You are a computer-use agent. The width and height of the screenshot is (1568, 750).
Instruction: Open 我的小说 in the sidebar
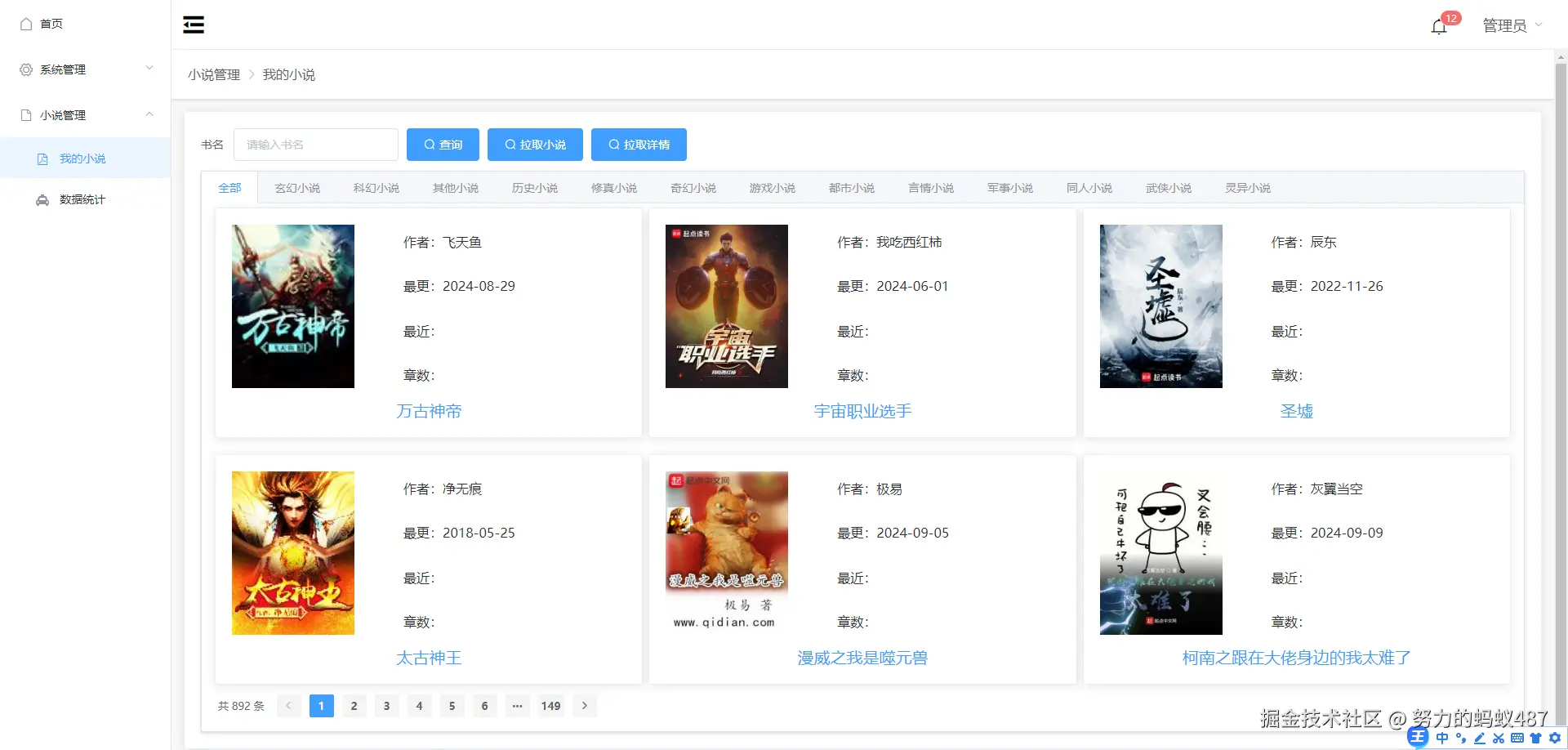tap(85, 158)
